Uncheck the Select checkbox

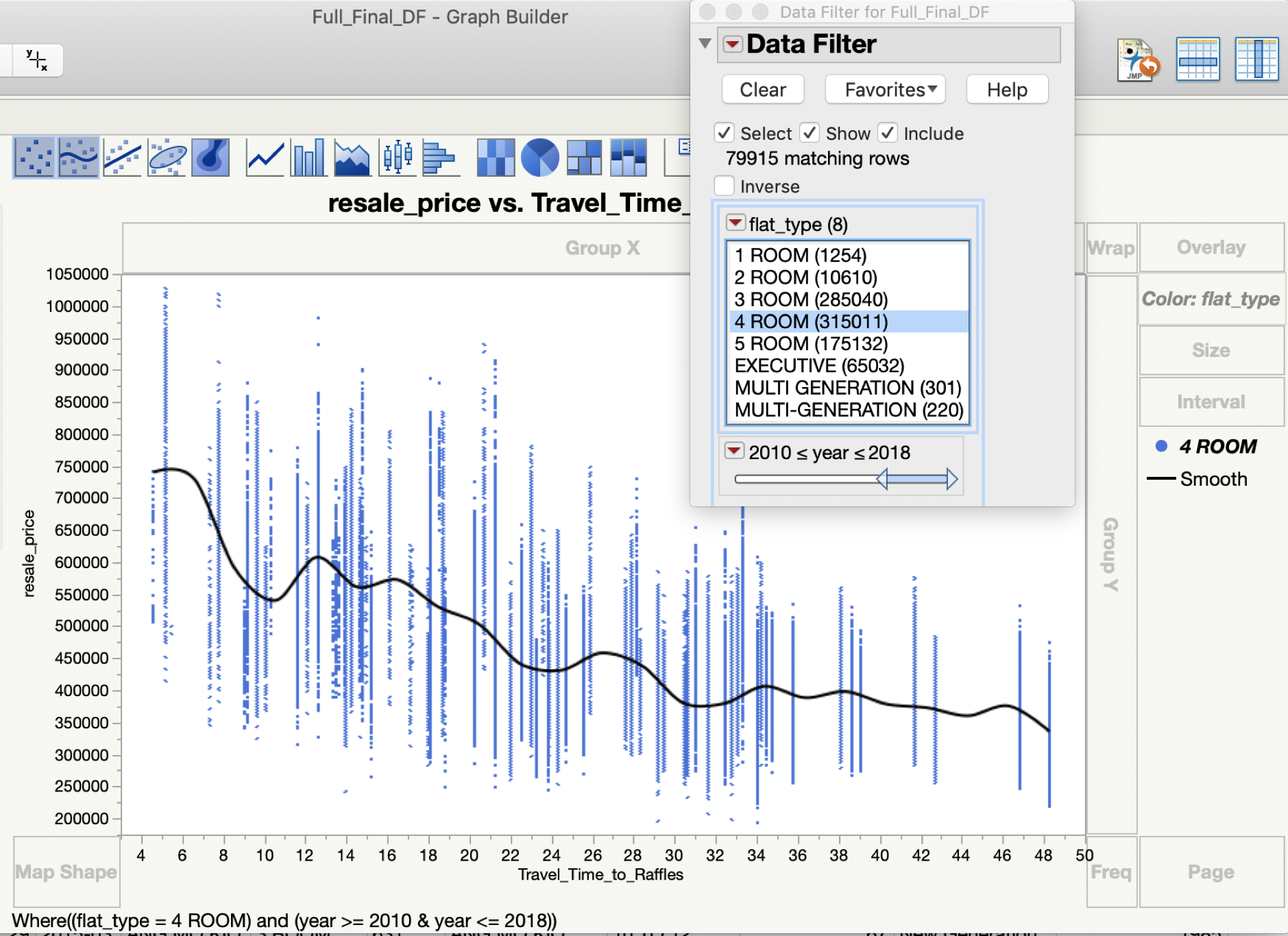pyautogui.click(x=724, y=133)
